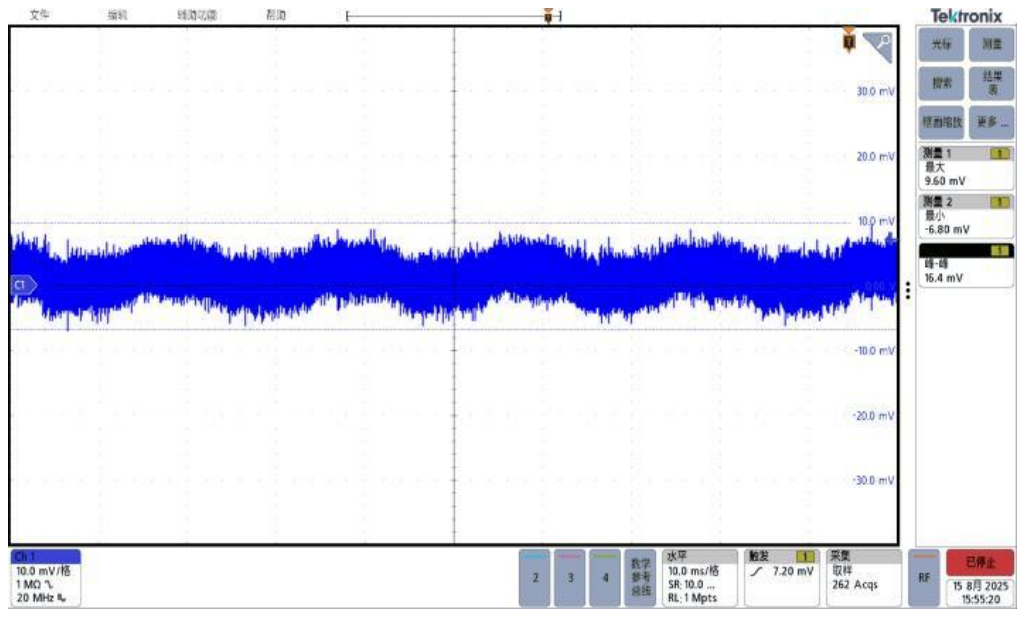Expand the 更多 ... options
1025x617 pixels.
click(991, 122)
